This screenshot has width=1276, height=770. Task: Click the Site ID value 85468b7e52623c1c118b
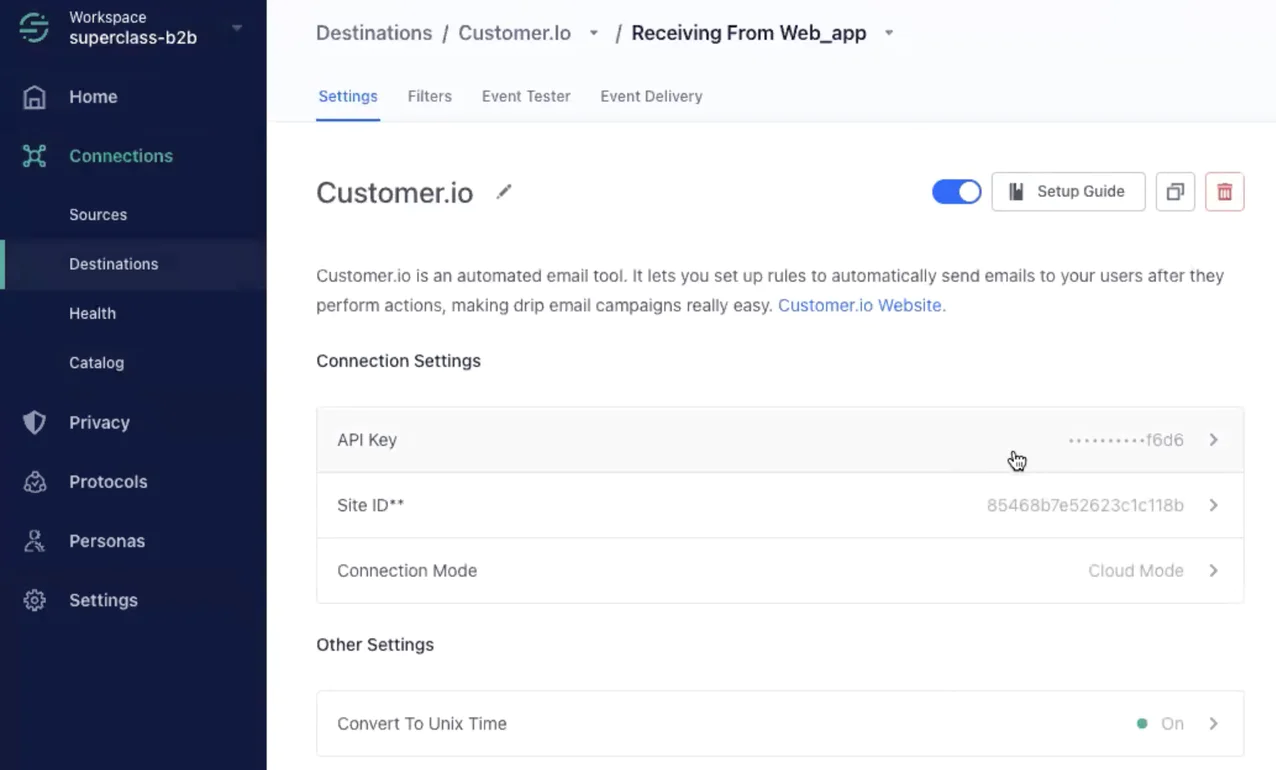coord(1085,505)
